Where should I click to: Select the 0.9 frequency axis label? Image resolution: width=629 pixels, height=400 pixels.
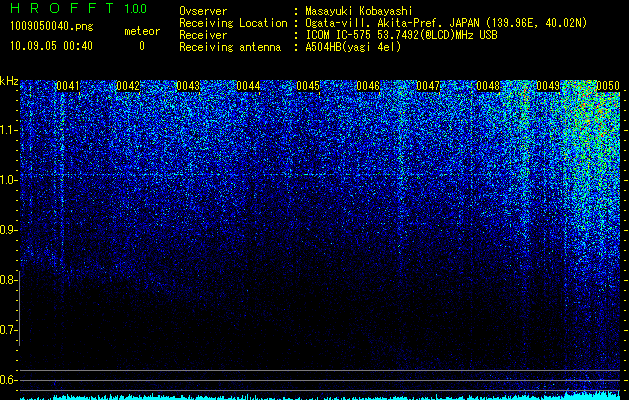[8, 230]
